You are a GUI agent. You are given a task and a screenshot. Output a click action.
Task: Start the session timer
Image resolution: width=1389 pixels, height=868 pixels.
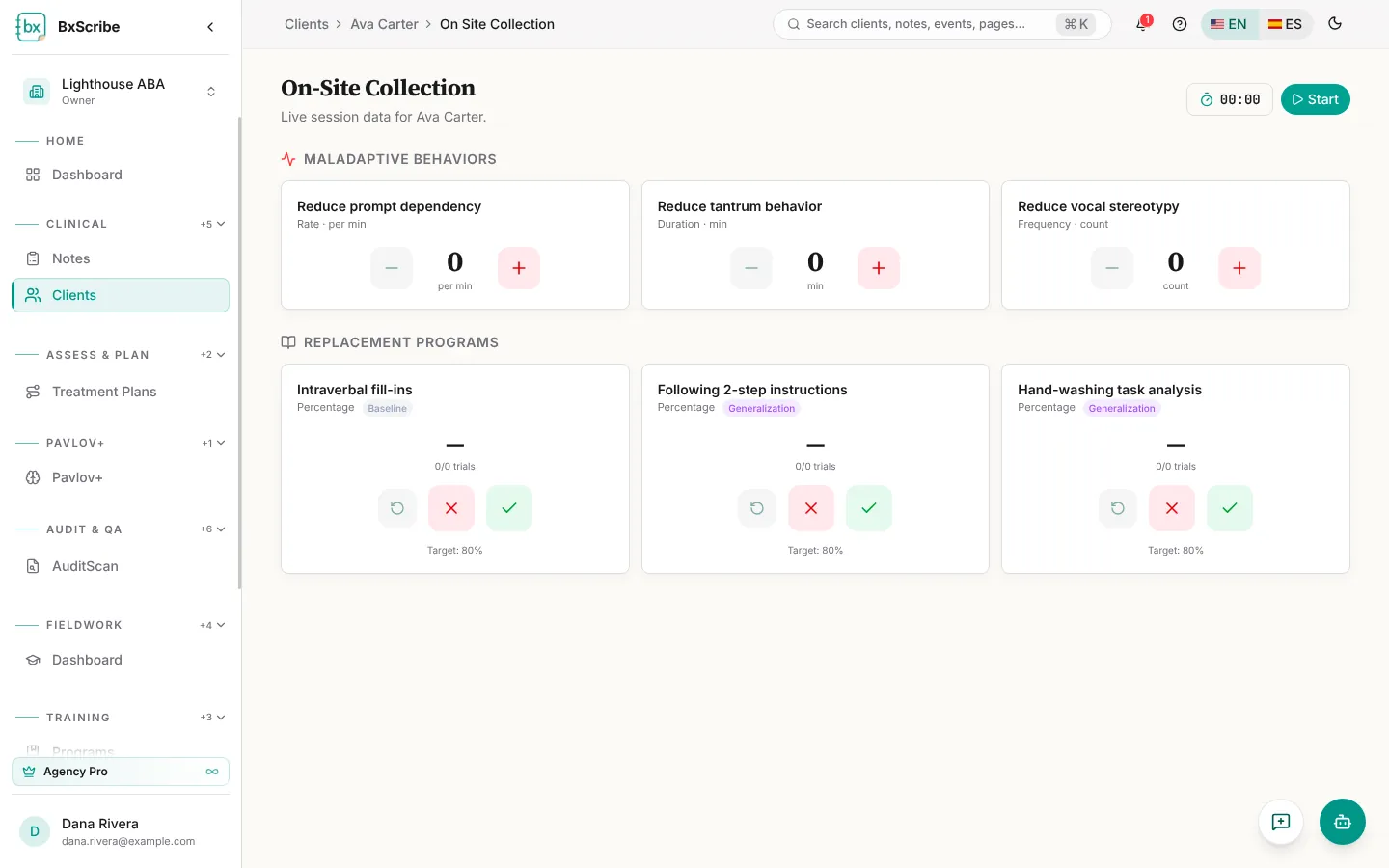pos(1316,99)
